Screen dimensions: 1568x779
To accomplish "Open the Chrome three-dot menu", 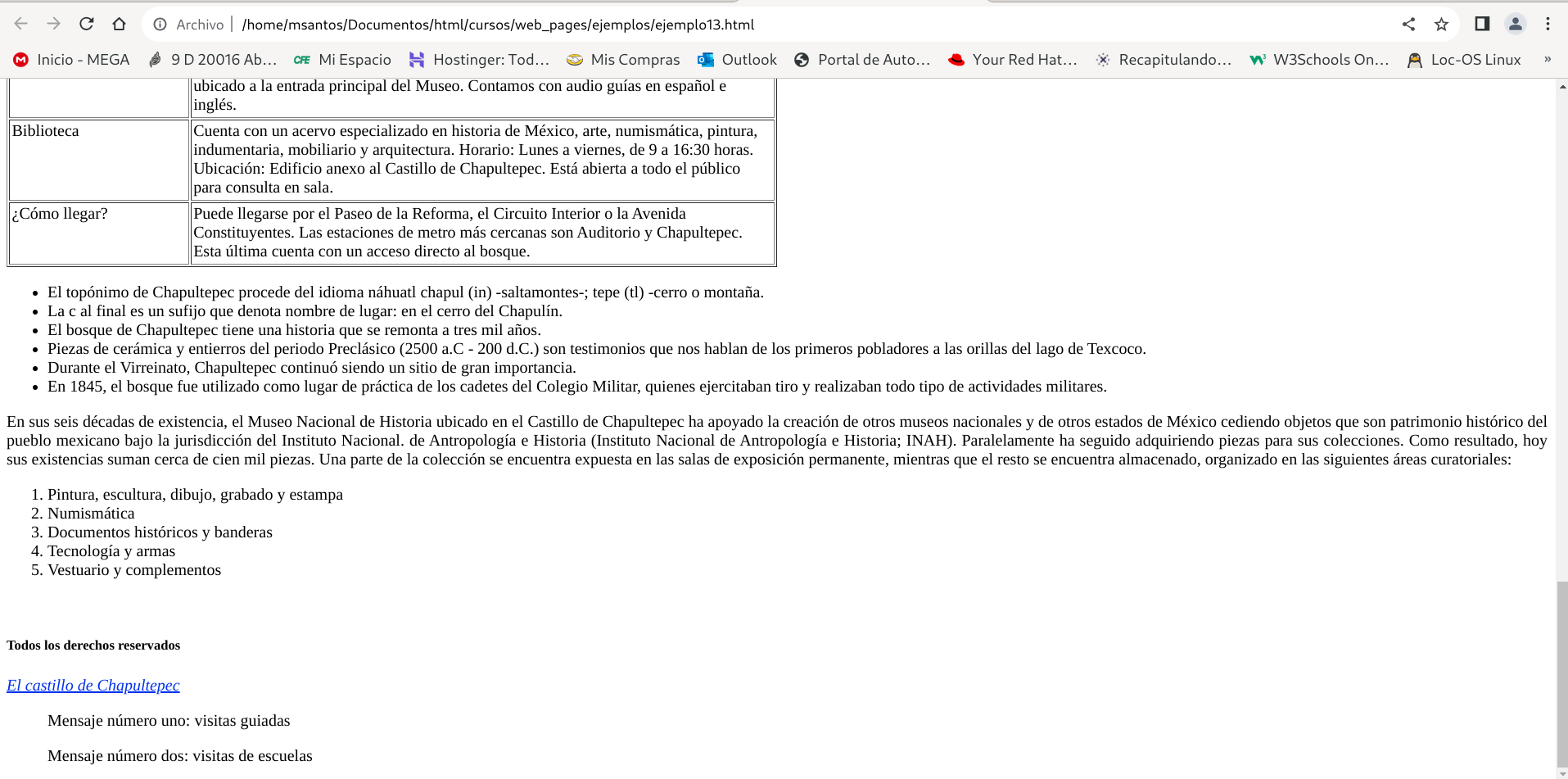I will (x=1548, y=24).
